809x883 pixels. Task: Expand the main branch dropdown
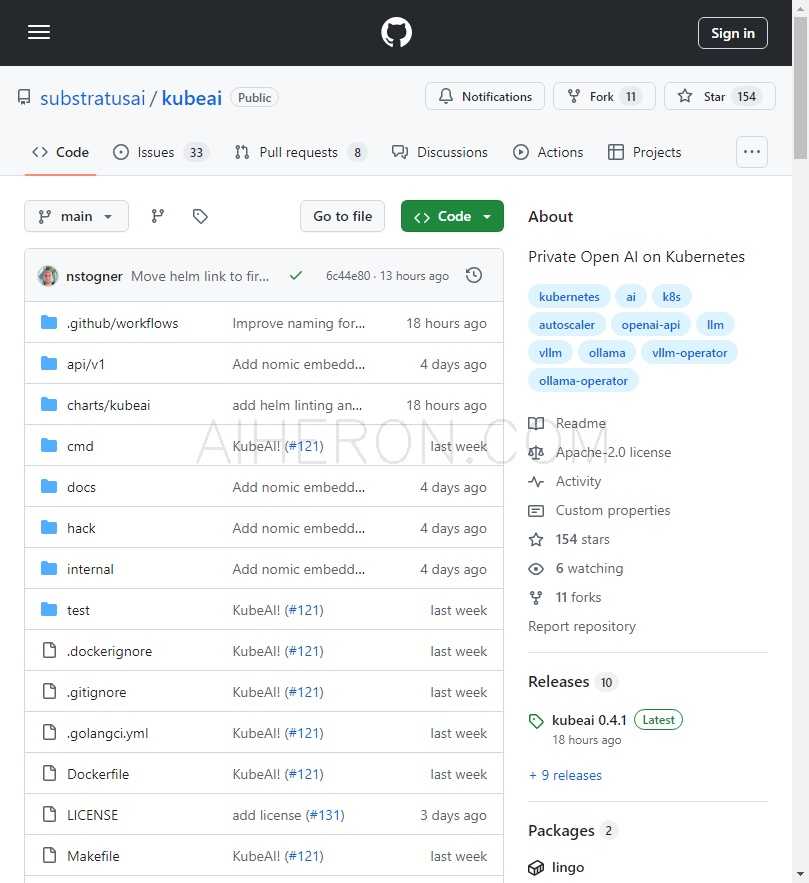tap(76, 216)
